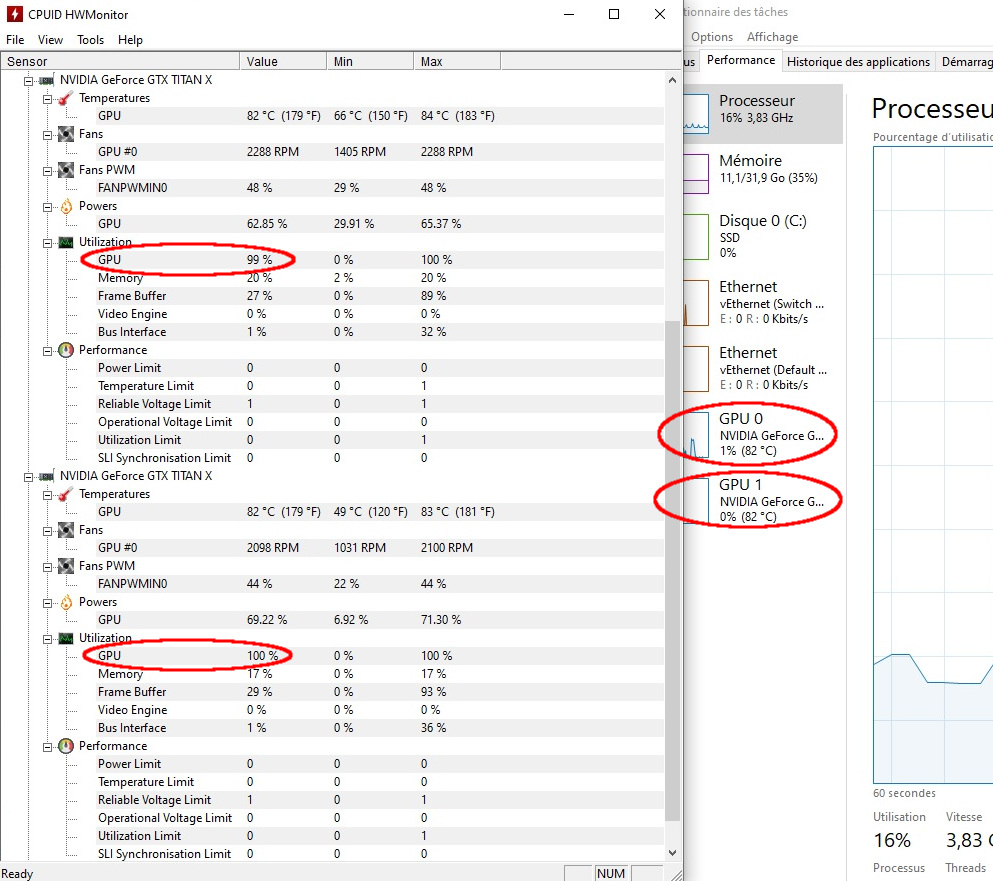Collapse first GPU's Fans group
Viewport: 993px width, 881px height.
47,135
